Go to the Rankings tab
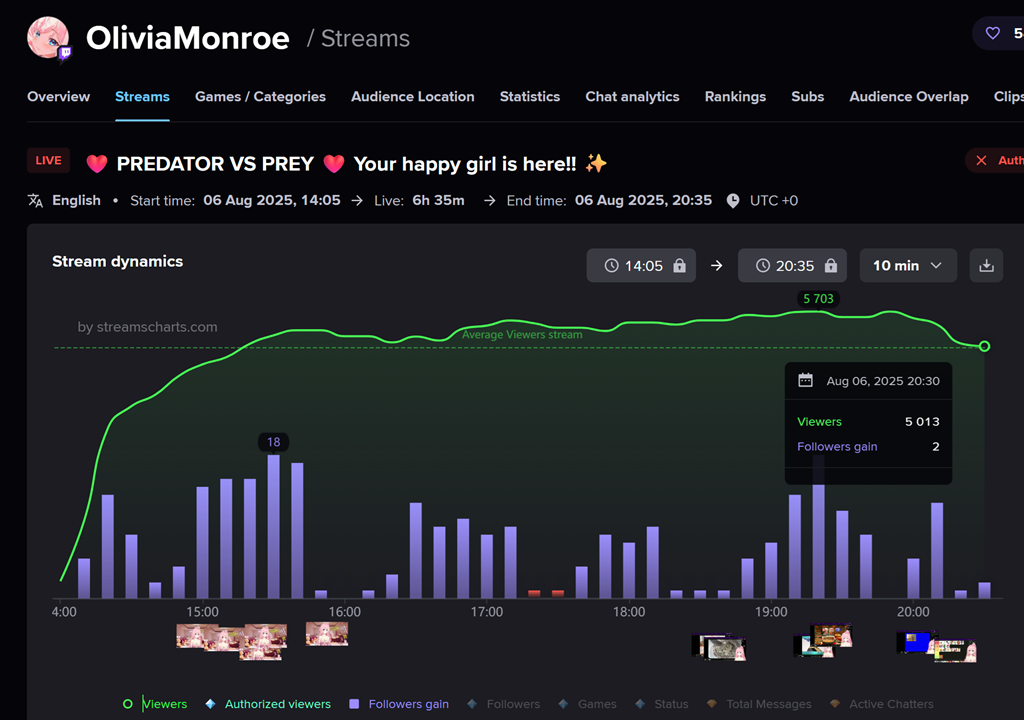The width and height of the screenshot is (1024, 720). pyautogui.click(x=735, y=97)
